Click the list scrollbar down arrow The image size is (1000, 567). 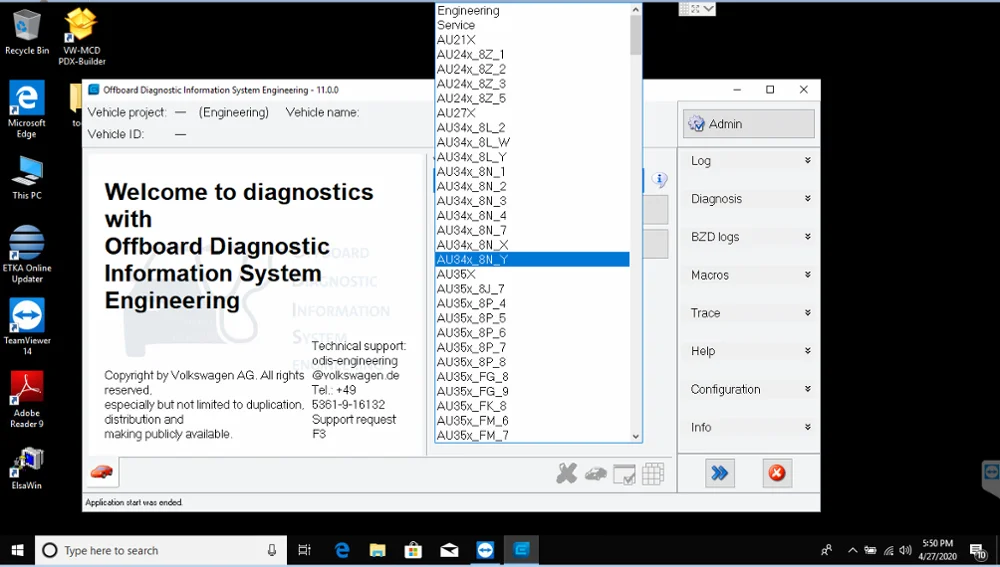coord(636,436)
